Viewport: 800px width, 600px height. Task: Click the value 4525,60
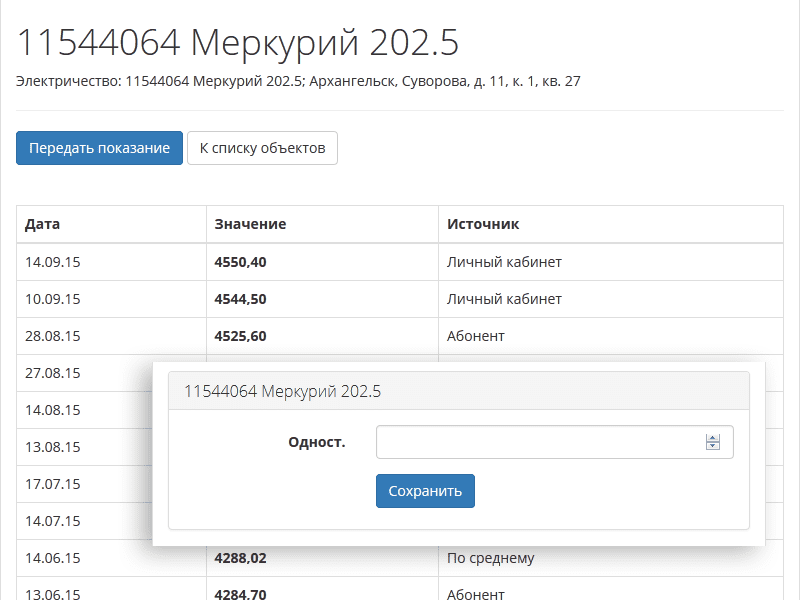pyautogui.click(x=240, y=336)
